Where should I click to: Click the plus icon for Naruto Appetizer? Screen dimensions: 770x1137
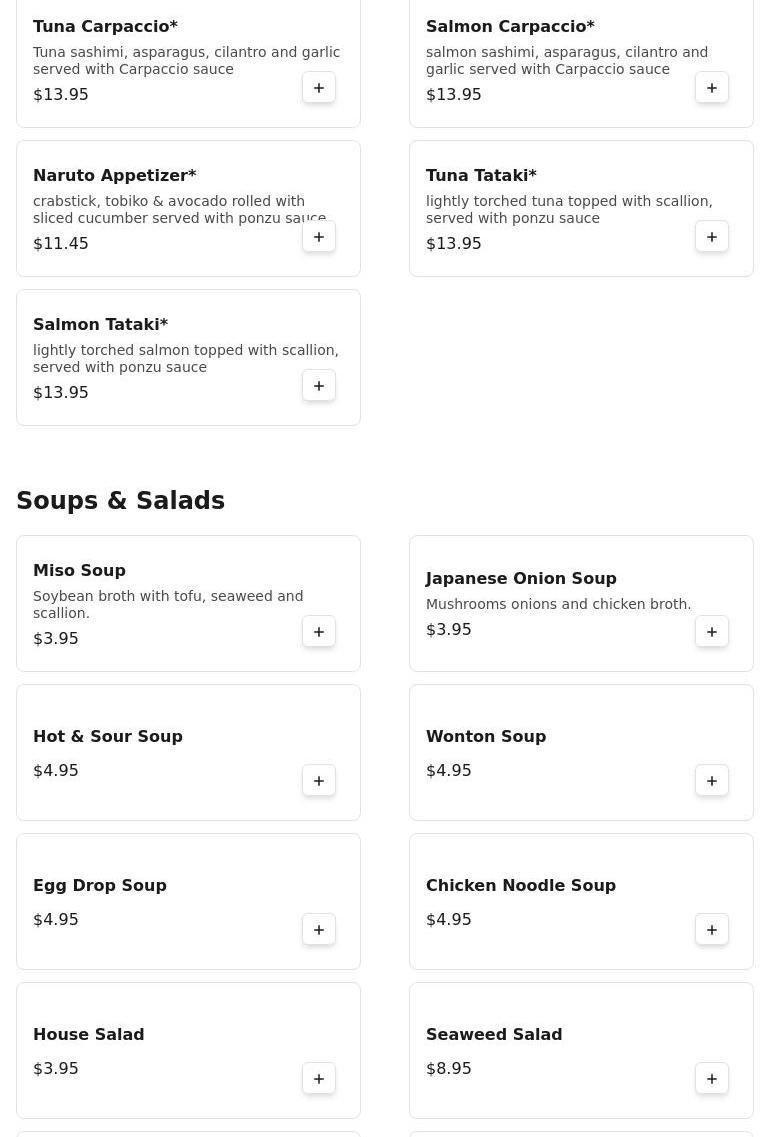point(319,237)
